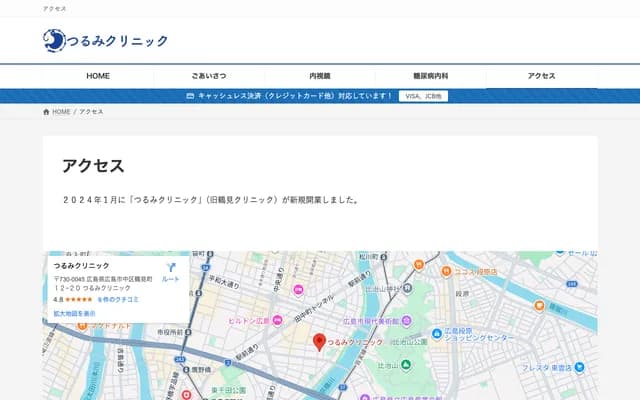Click the credit card icon in the banner
This screenshot has width=640, height=400.
point(190,96)
